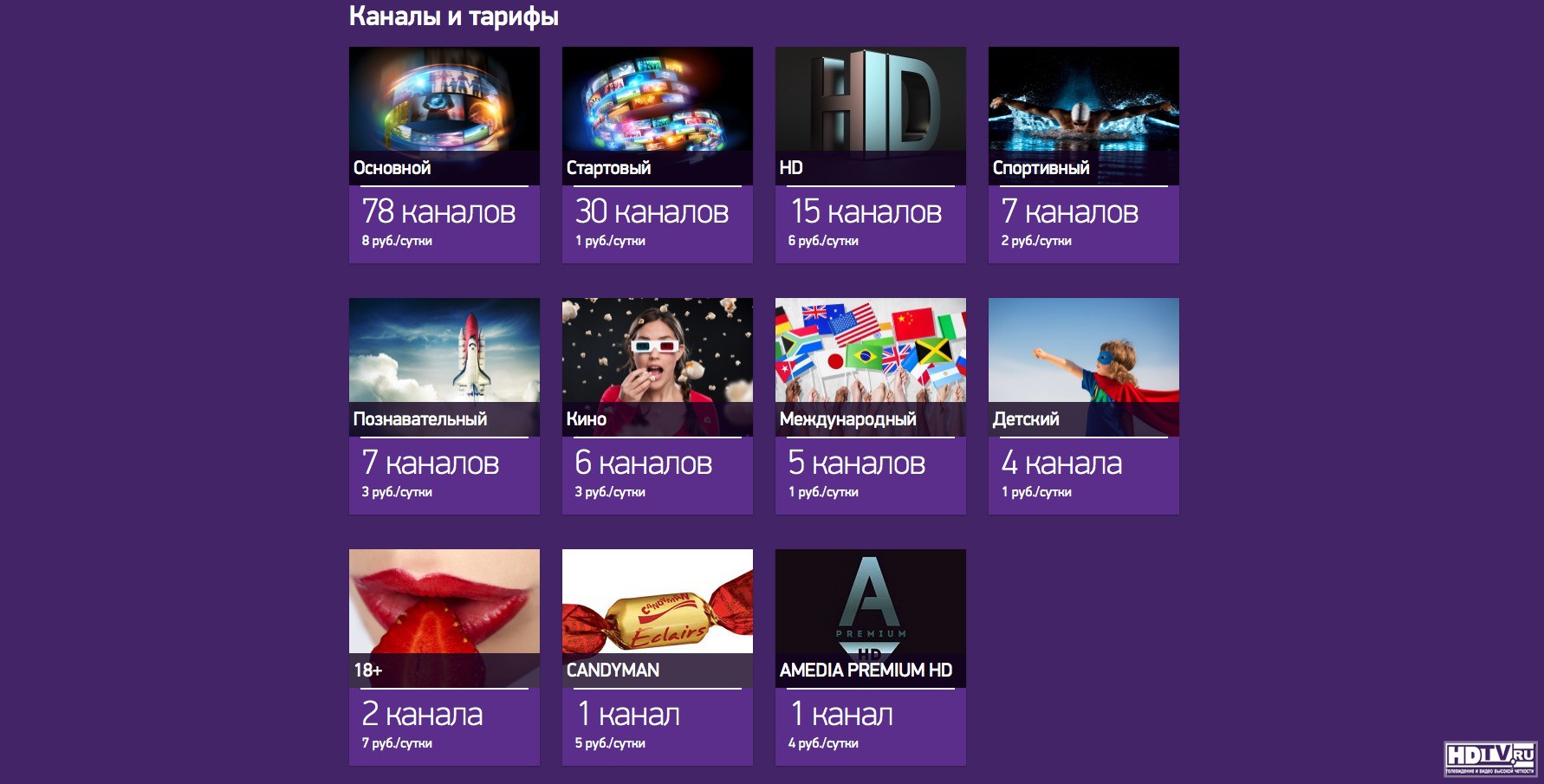Viewport: 1544px width, 784px height.
Task: Select the 15 каналов HD tariff
Action: (866, 211)
